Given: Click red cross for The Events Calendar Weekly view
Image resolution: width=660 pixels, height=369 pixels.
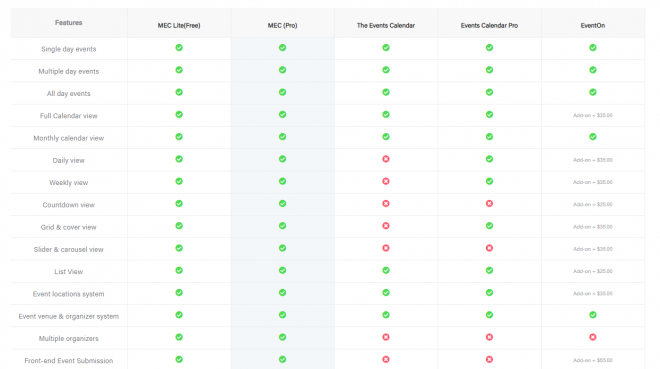Looking at the screenshot, I should (386, 181).
